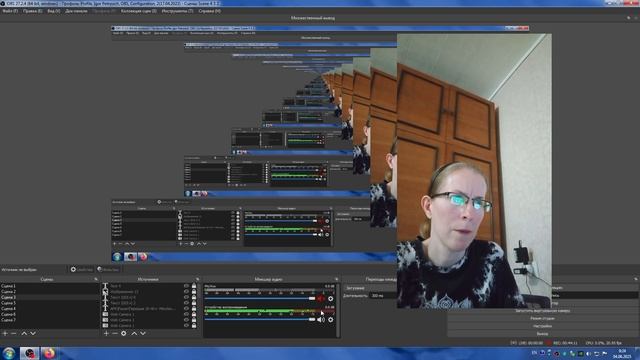Select Сцена 4 in the scenes list

(50, 309)
